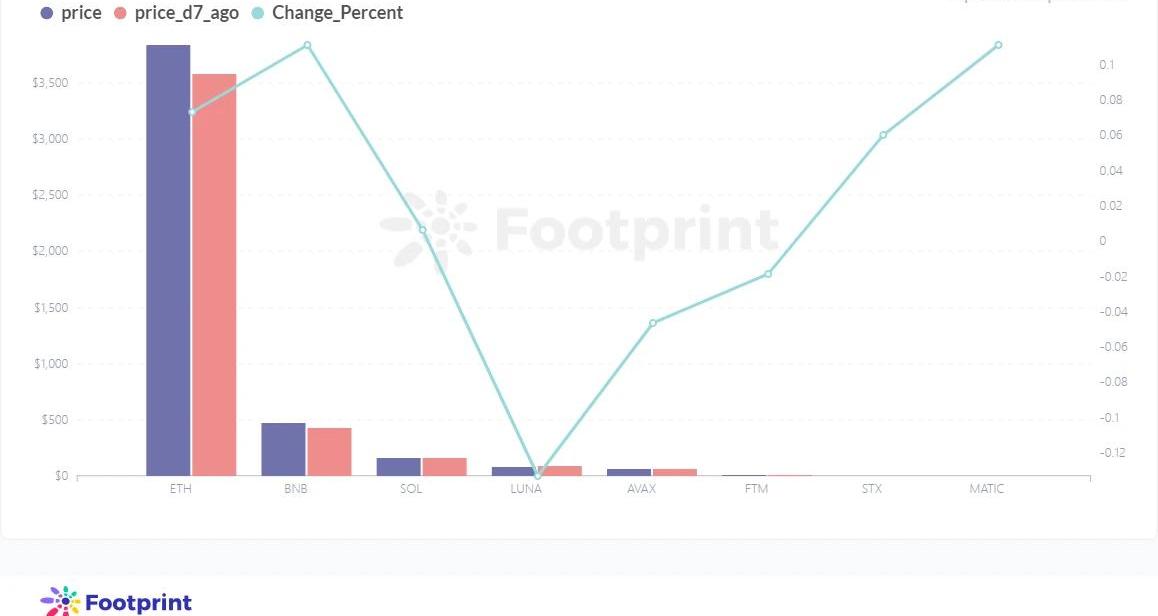Viewport: 1158px width, 616px height.
Task: Click the Footprint flower logo icon
Action: [x=60, y=602]
